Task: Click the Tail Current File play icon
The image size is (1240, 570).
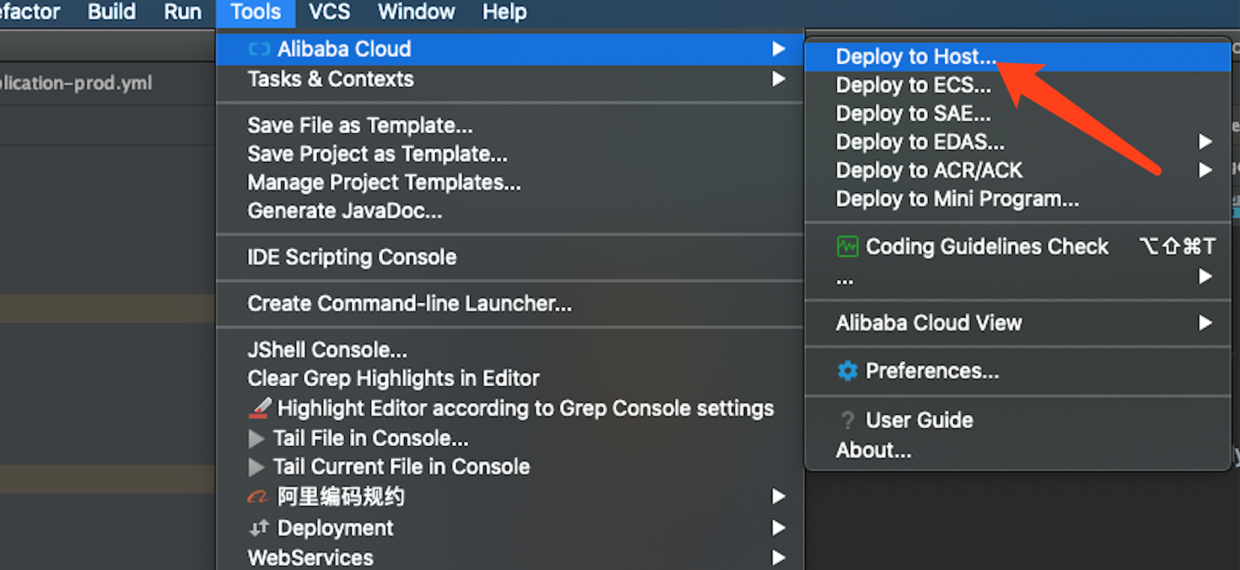Action: tap(257, 467)
